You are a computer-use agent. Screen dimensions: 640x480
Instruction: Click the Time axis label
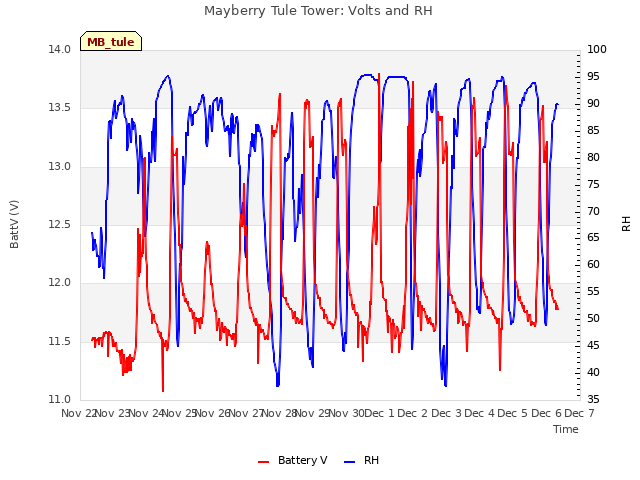(x=566, y=429)
